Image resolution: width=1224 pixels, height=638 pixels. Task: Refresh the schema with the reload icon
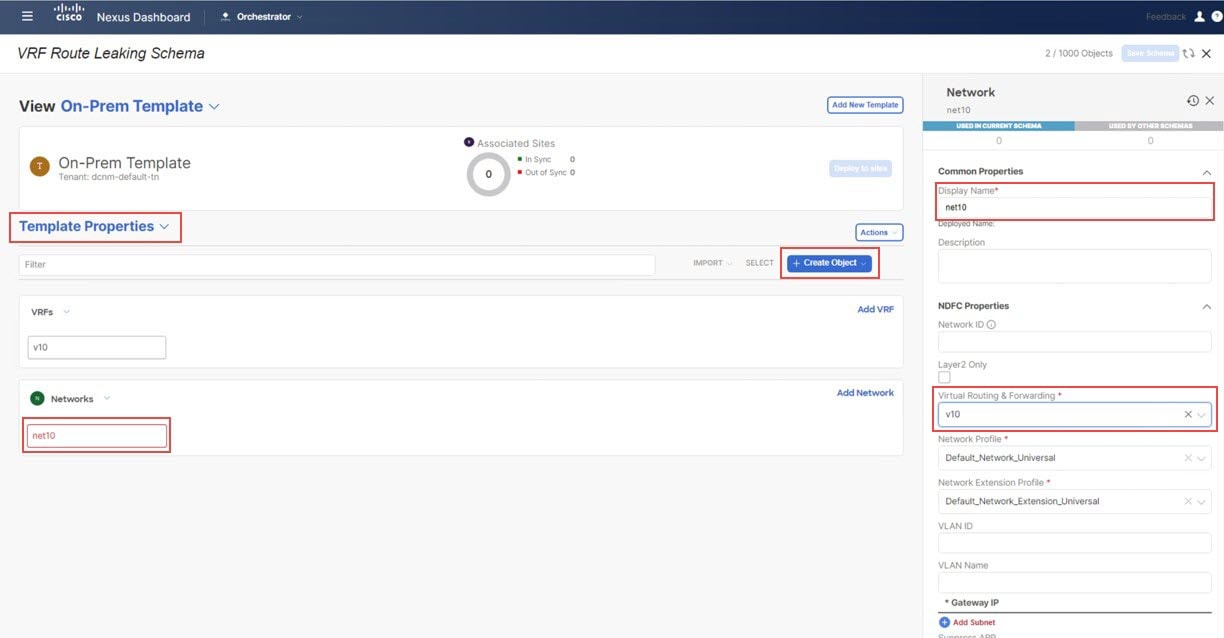click(x=1188, y=53)
